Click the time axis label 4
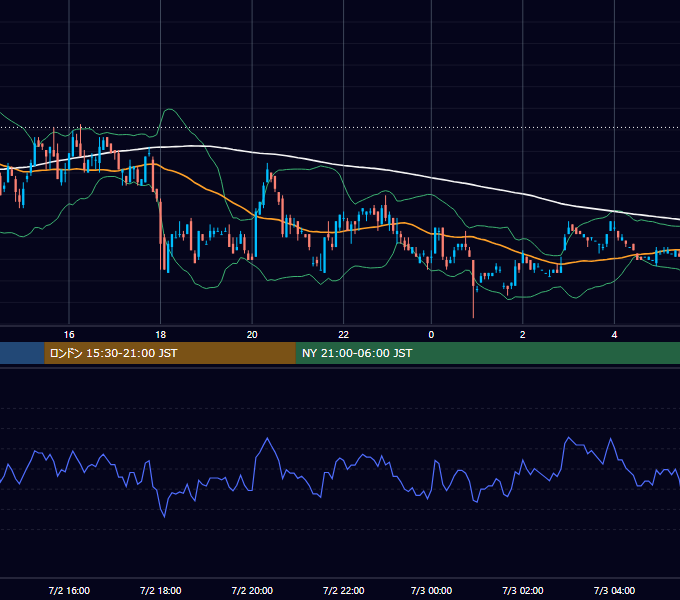The width and height of the screenshot is (680, 600). [614, 335]
